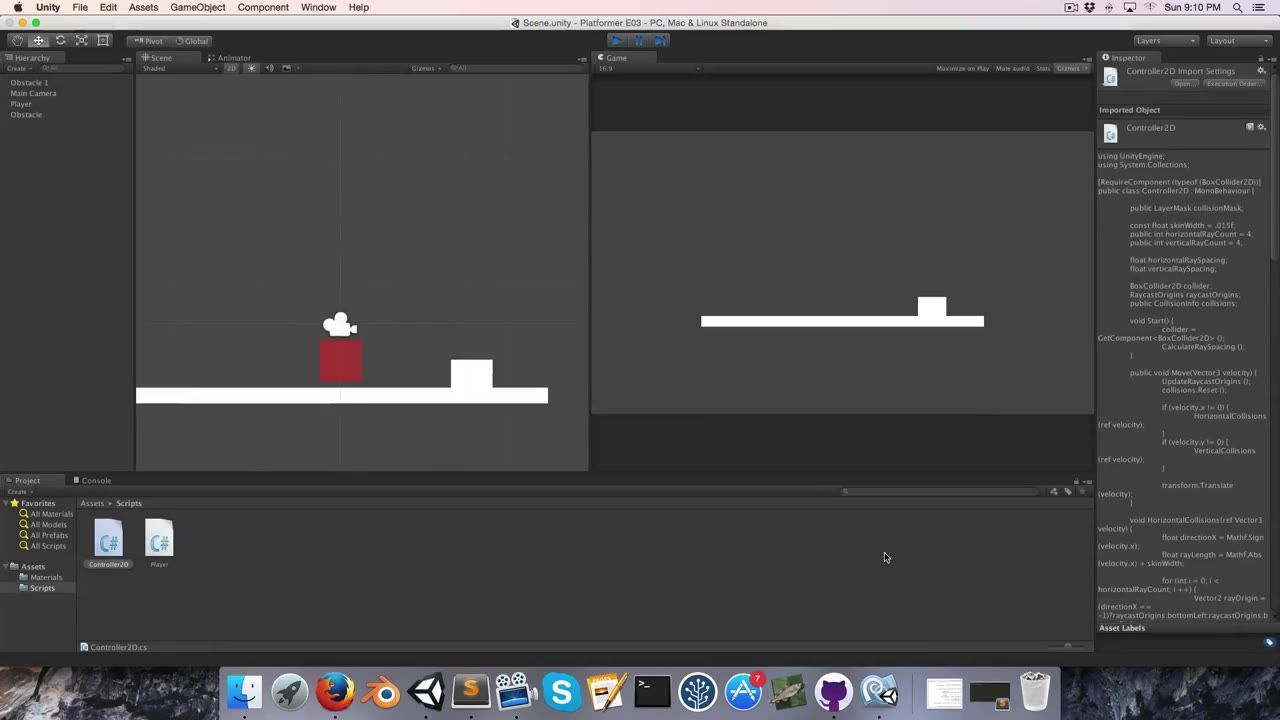
Task: Select the Scale tool
Action: (82, 41)
